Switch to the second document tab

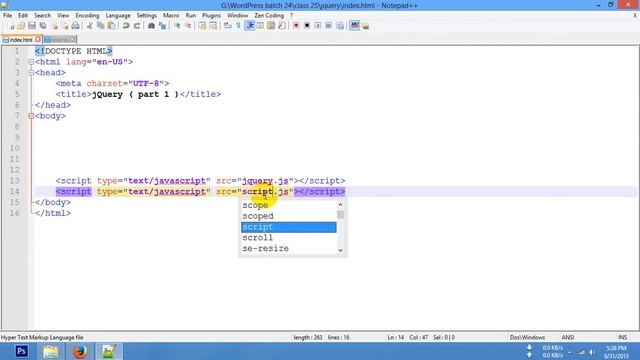[59, 40]
